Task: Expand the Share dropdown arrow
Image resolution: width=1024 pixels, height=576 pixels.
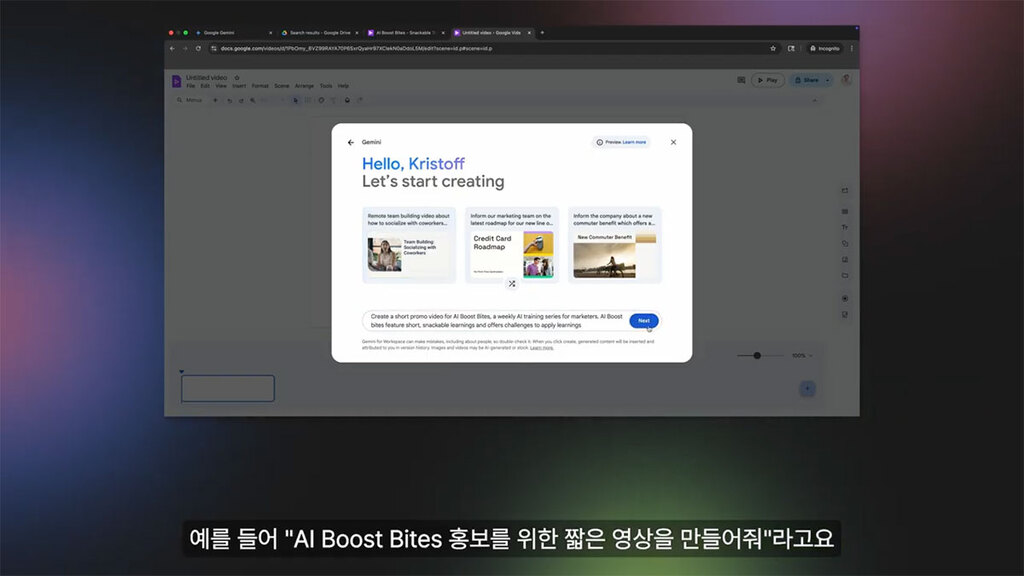Action: (827, 80)
